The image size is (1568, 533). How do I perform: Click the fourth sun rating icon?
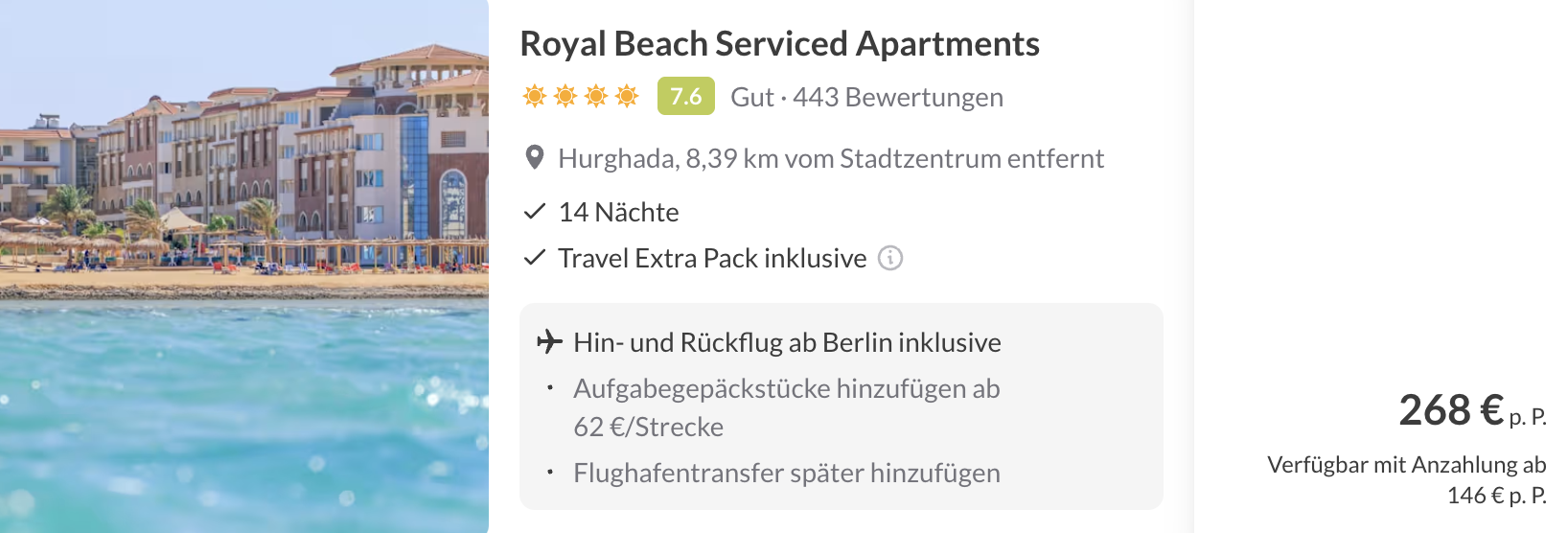[627, 96]
